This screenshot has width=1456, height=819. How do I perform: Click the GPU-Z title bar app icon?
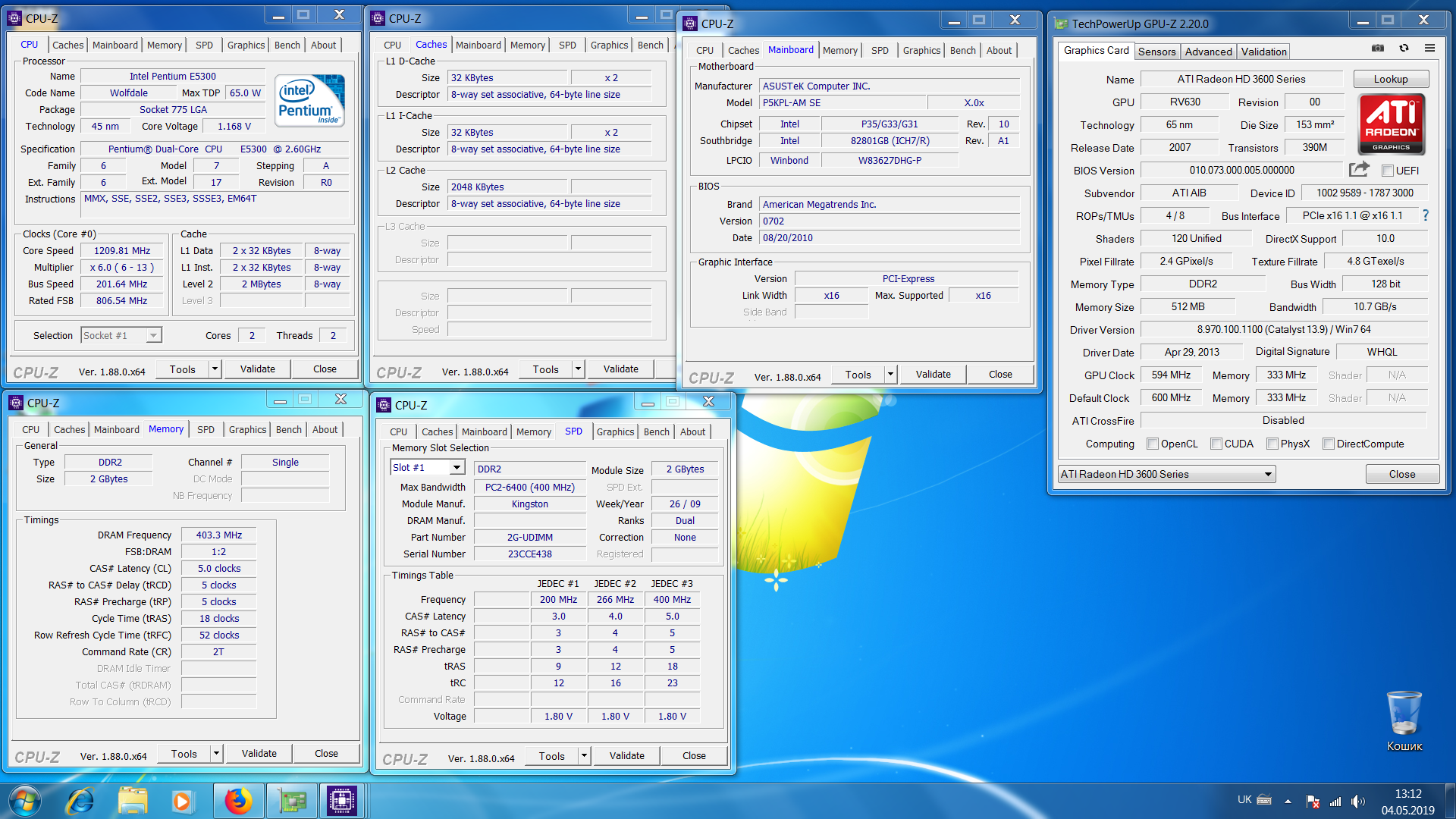point(1061,24)
